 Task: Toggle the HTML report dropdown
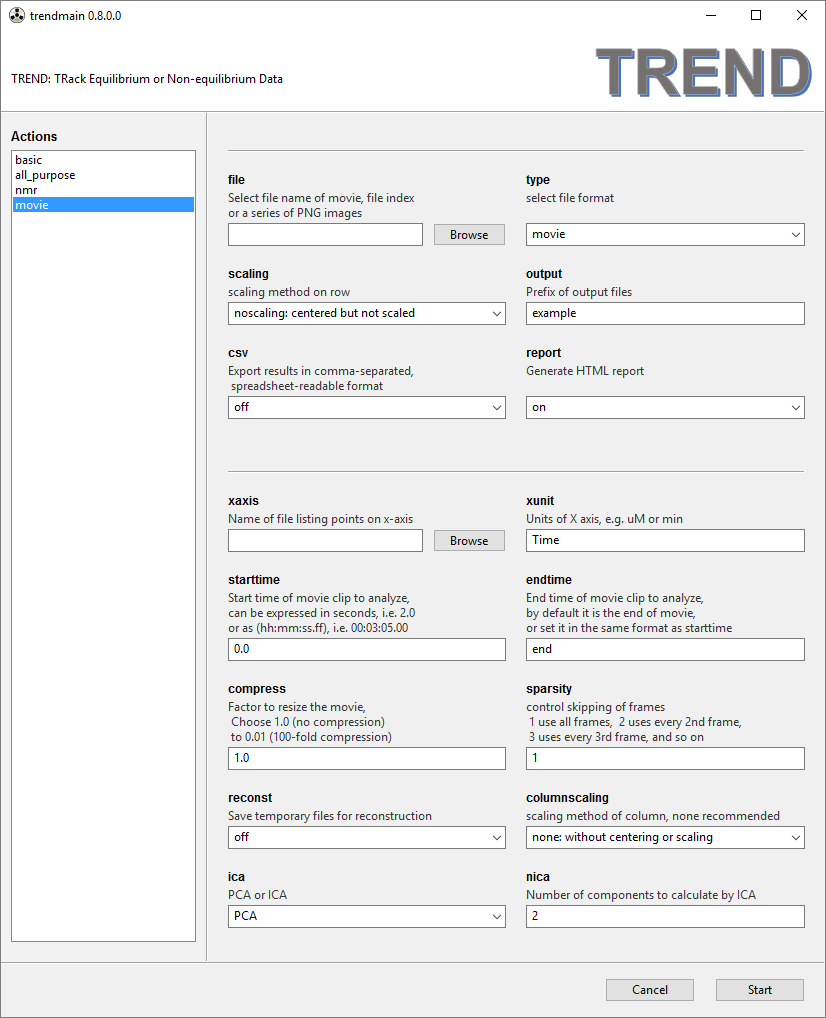point(665,407)
